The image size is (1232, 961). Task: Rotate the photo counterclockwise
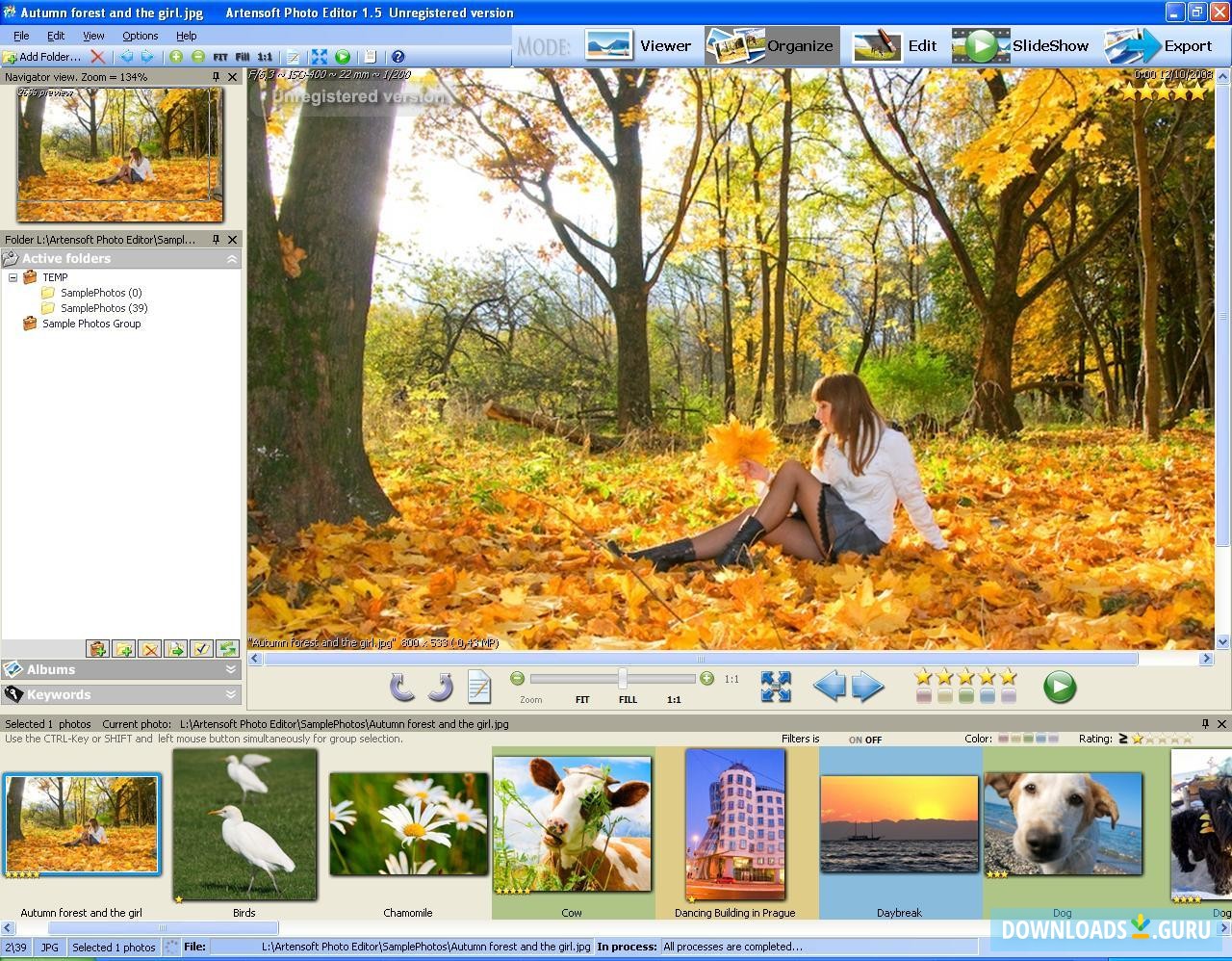400,687
